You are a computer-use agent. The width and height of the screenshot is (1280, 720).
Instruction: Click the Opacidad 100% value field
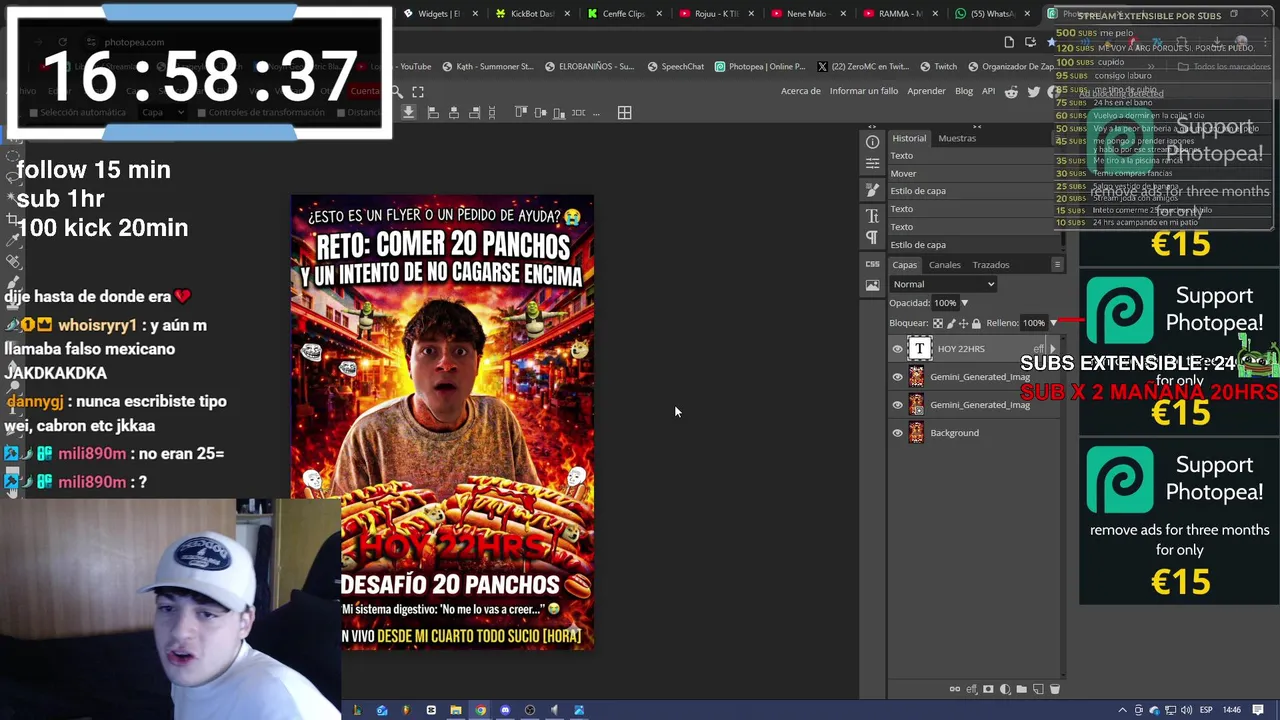click(944, 303)
